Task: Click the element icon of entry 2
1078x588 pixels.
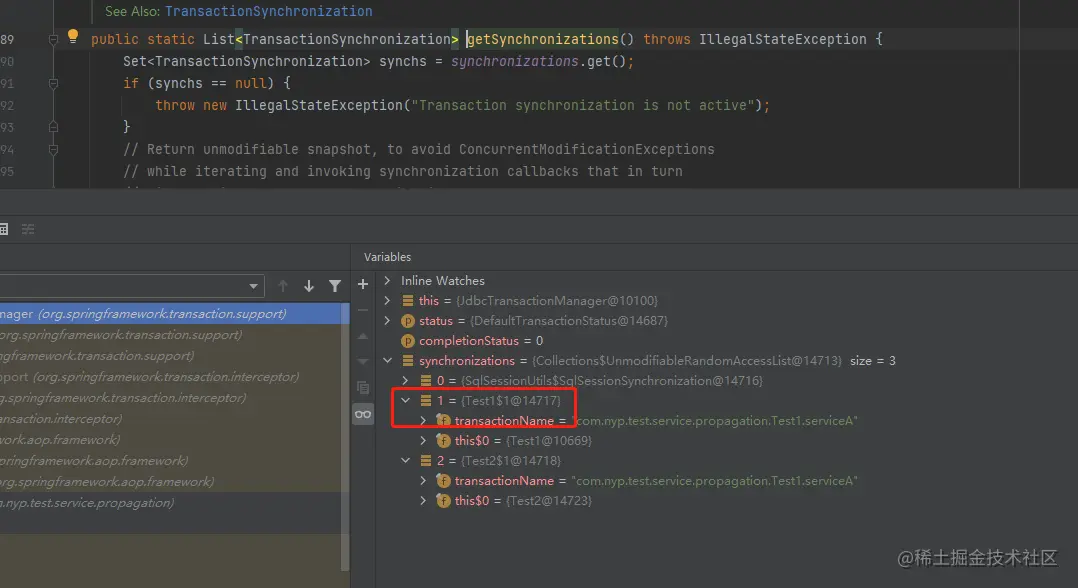Action: click(x=426, y=460)
